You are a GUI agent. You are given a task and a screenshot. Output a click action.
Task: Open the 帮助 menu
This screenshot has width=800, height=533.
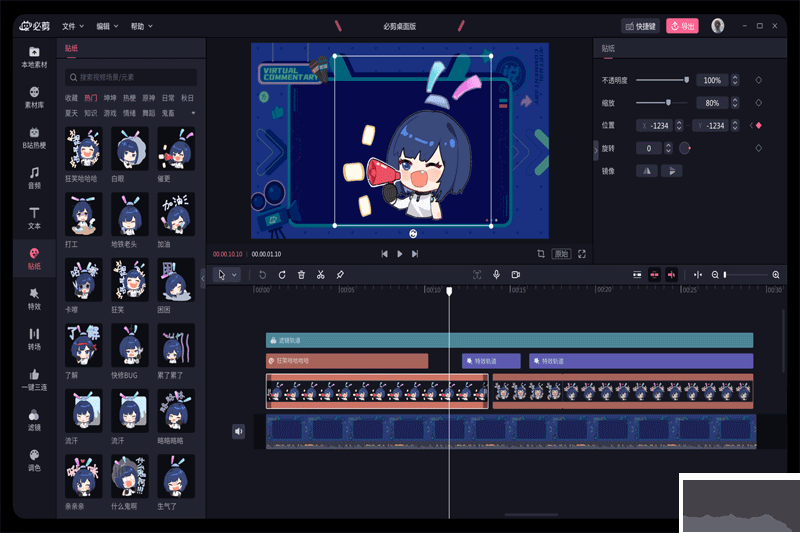[141, 26]
